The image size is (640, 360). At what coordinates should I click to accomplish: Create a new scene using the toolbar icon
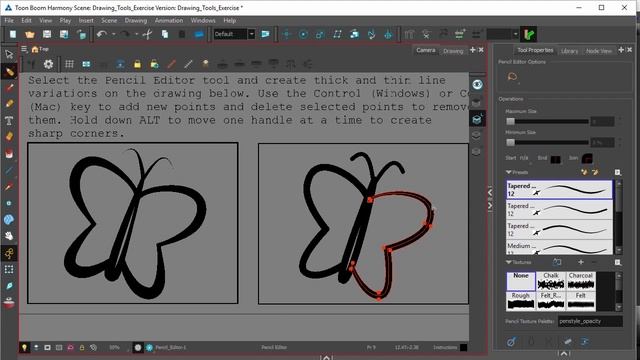tap(13, 34)
